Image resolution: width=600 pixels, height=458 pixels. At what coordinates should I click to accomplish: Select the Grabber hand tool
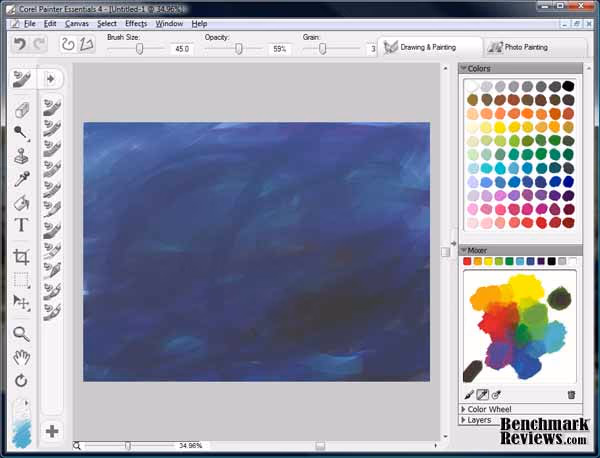(21, 357)
